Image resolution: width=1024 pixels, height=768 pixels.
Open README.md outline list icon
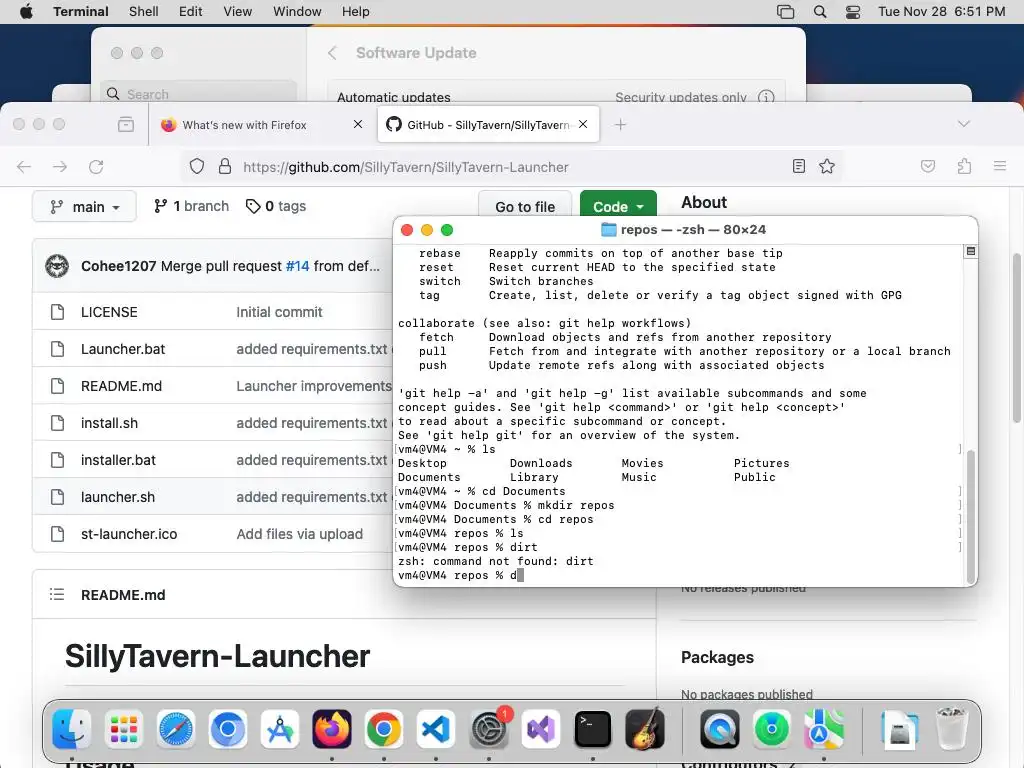(57, 594)
